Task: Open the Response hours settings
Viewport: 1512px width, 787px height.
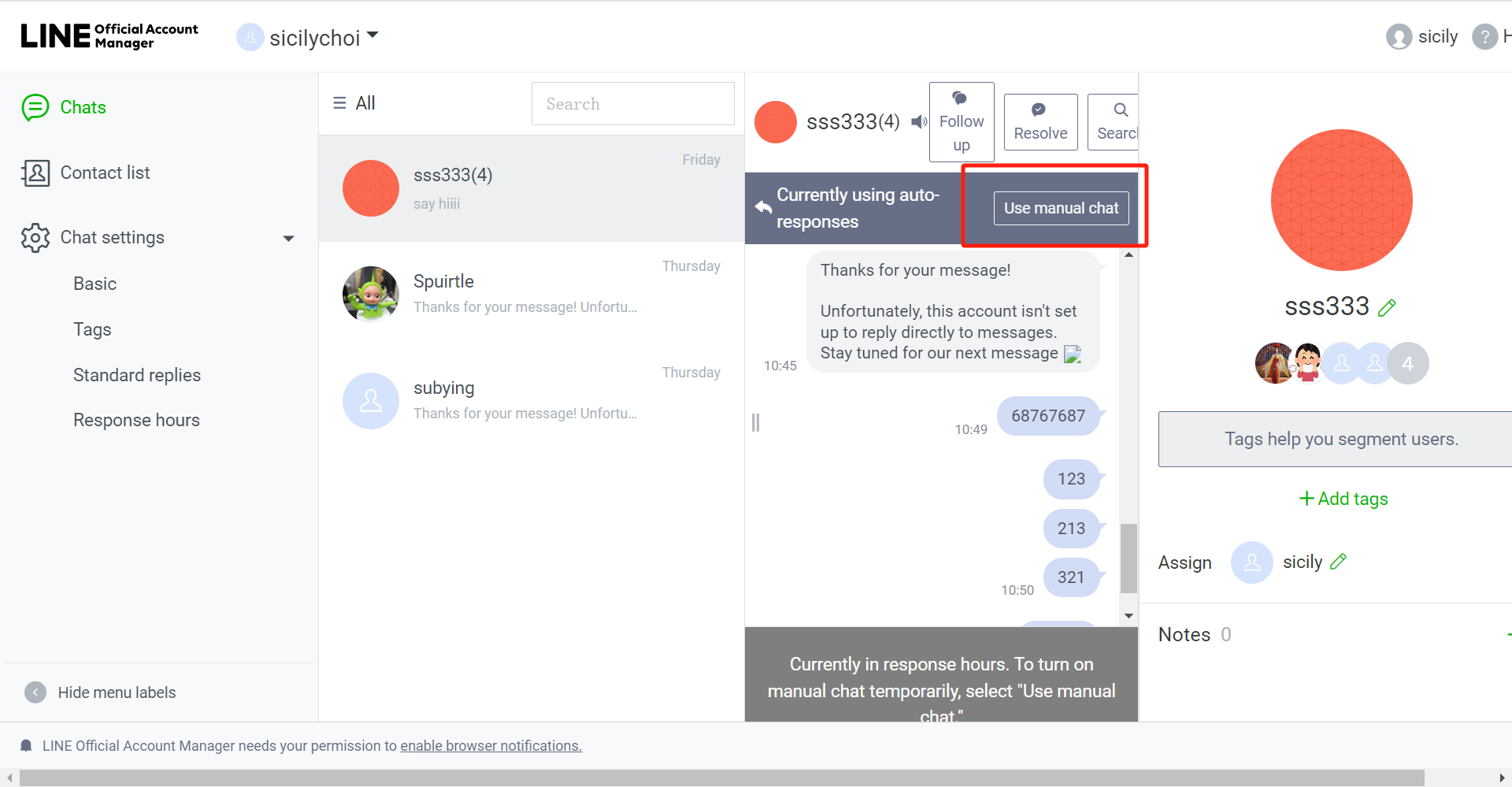Action: (x=136, y=419)
